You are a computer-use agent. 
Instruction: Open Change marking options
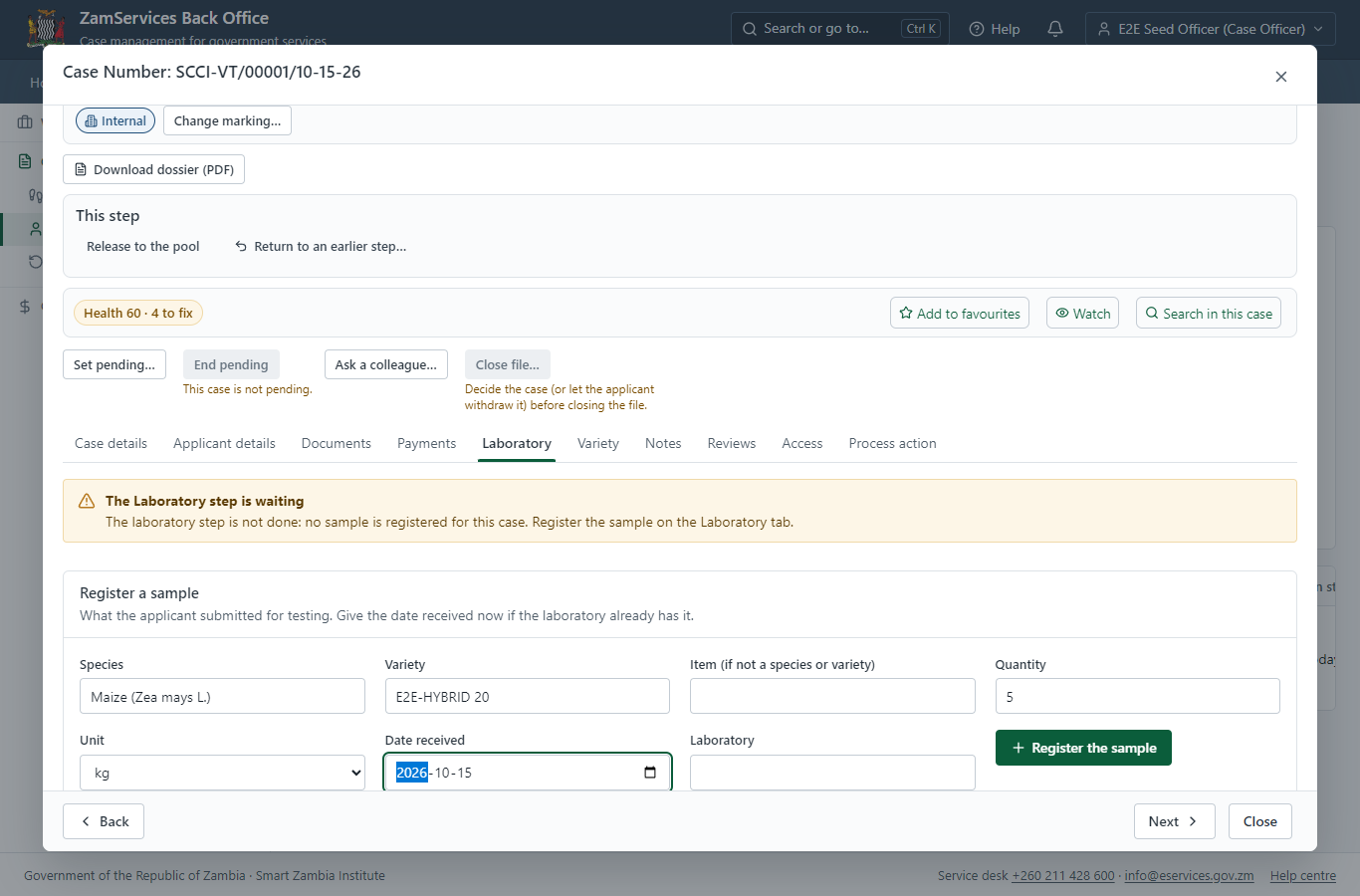[227, 121]
